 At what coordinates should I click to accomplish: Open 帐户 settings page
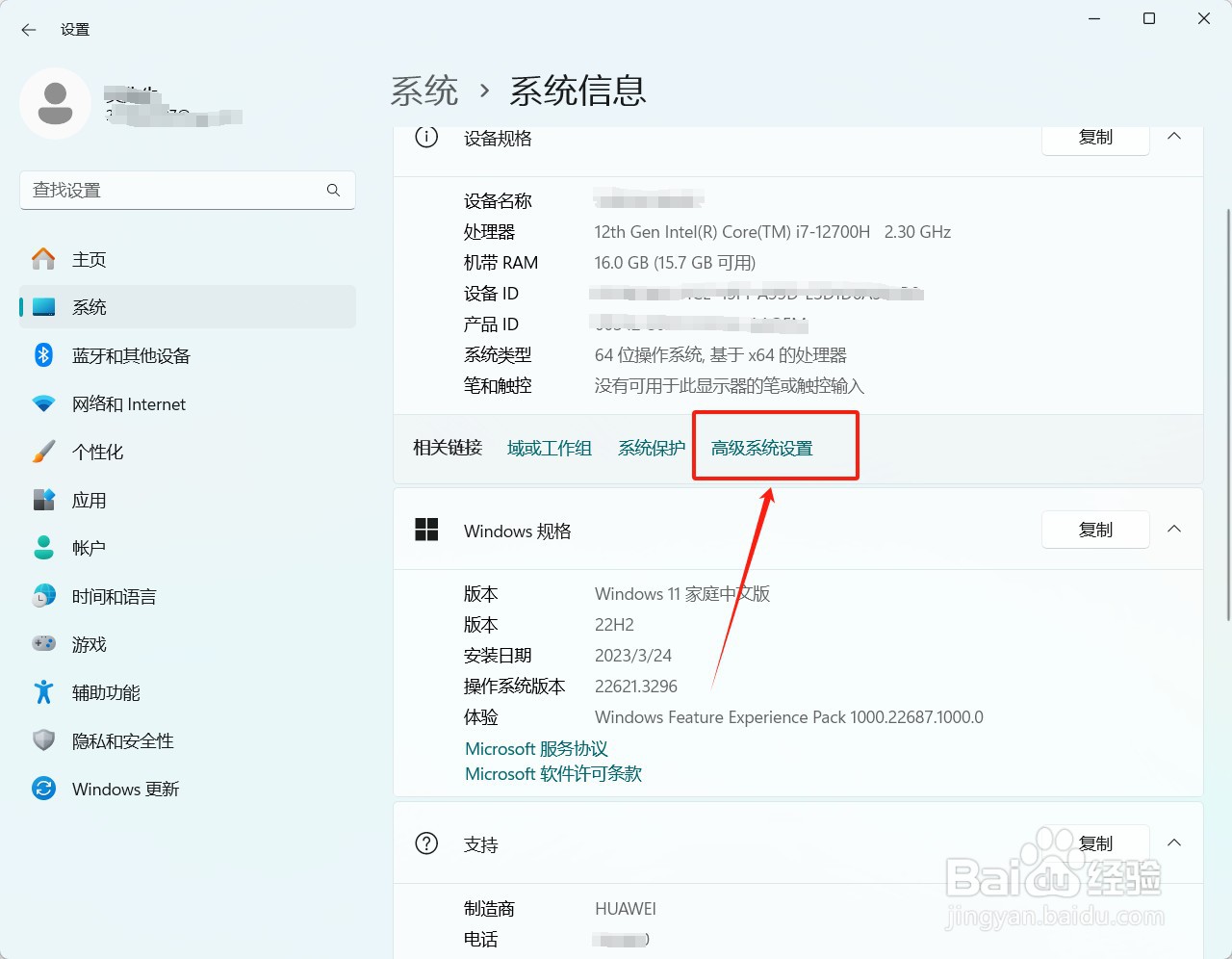click(x=188, y=548)
